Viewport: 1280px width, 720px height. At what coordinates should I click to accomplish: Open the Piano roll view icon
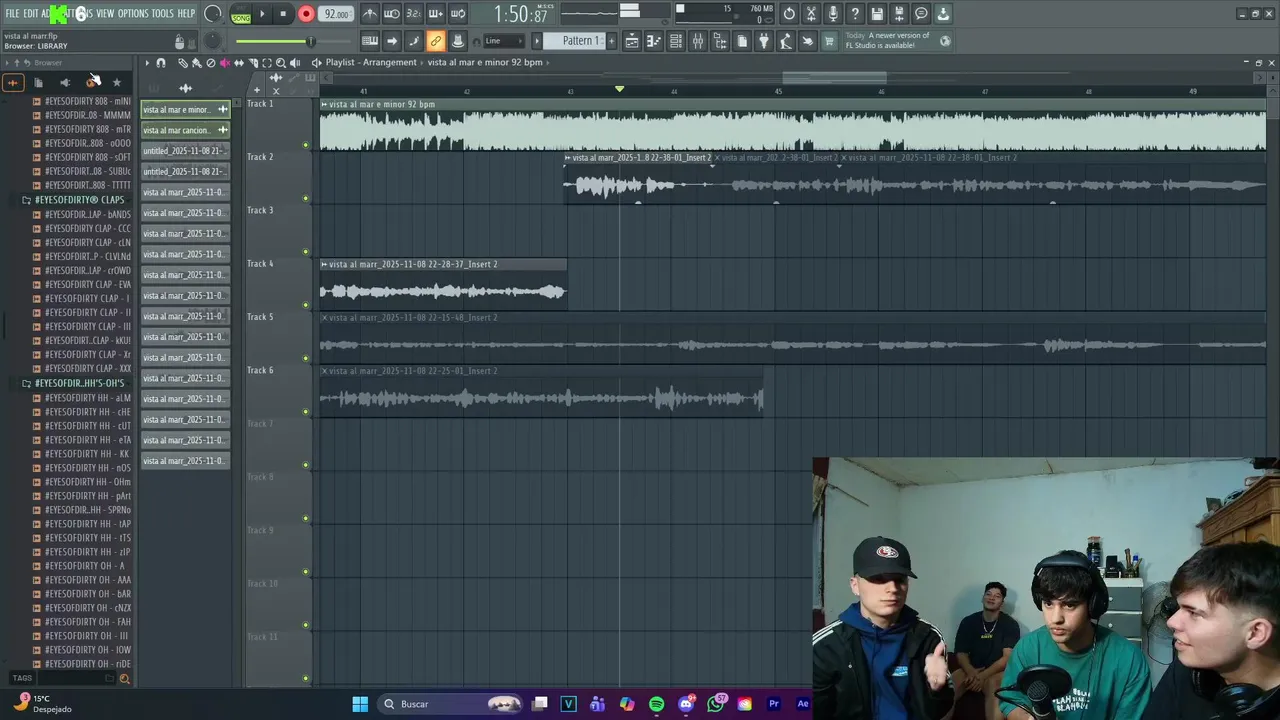[654, 41]
